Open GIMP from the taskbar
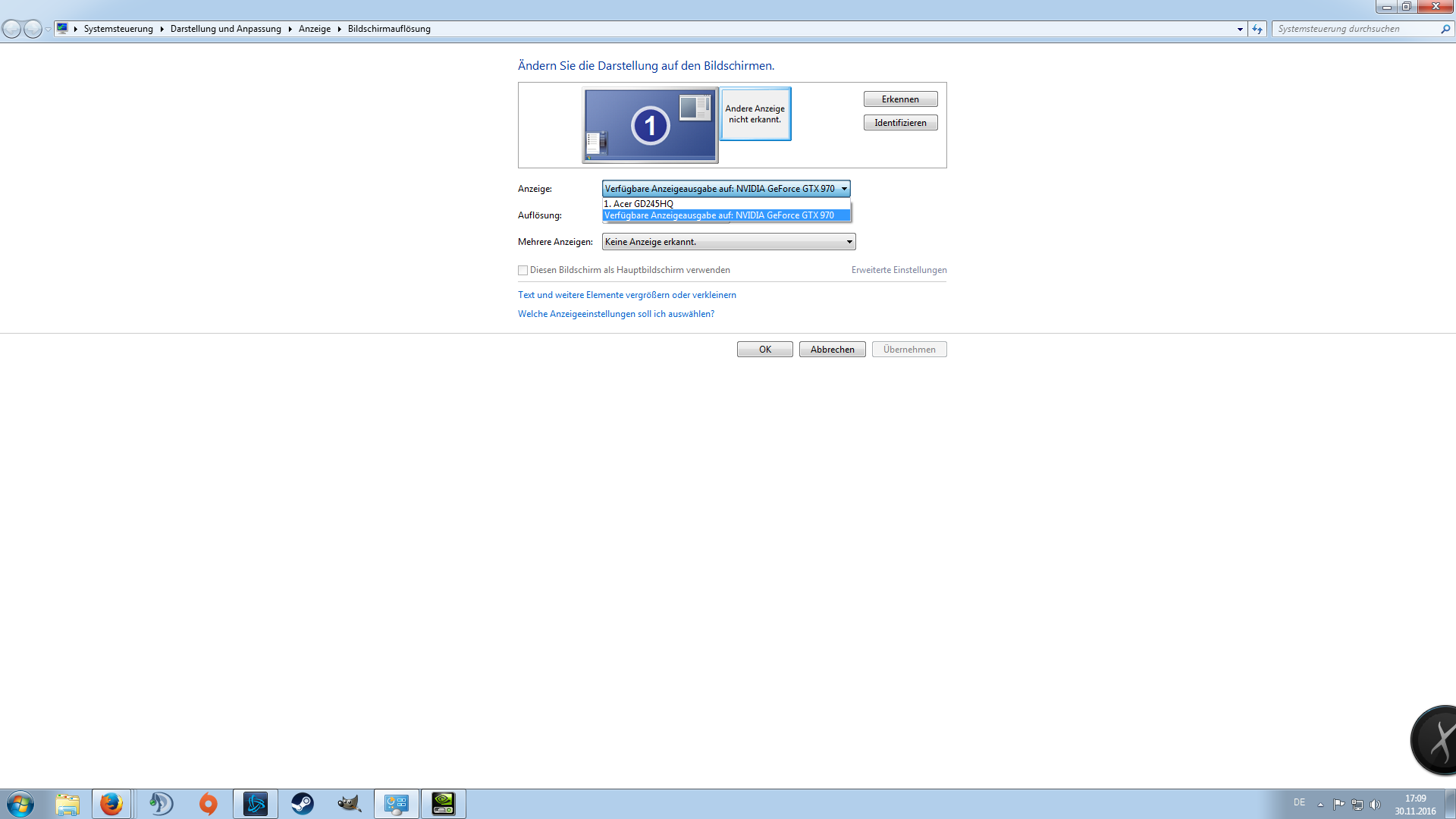The image size is (1456, 819). point(349,804)
